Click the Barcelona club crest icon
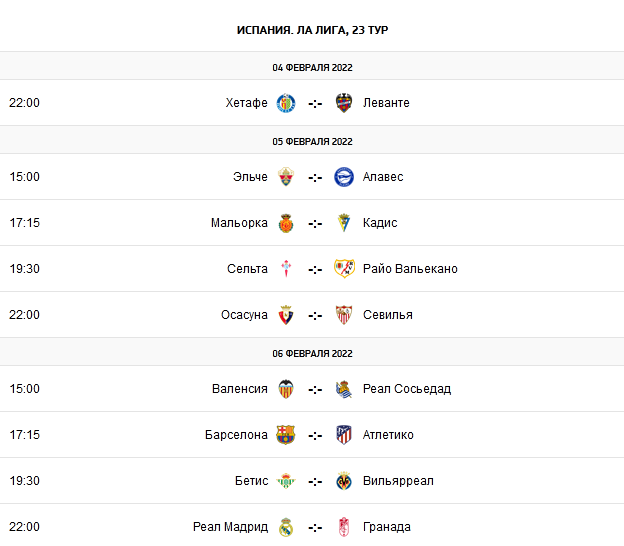The height and width of the screenshot is (546, 624). coord(286,435)
